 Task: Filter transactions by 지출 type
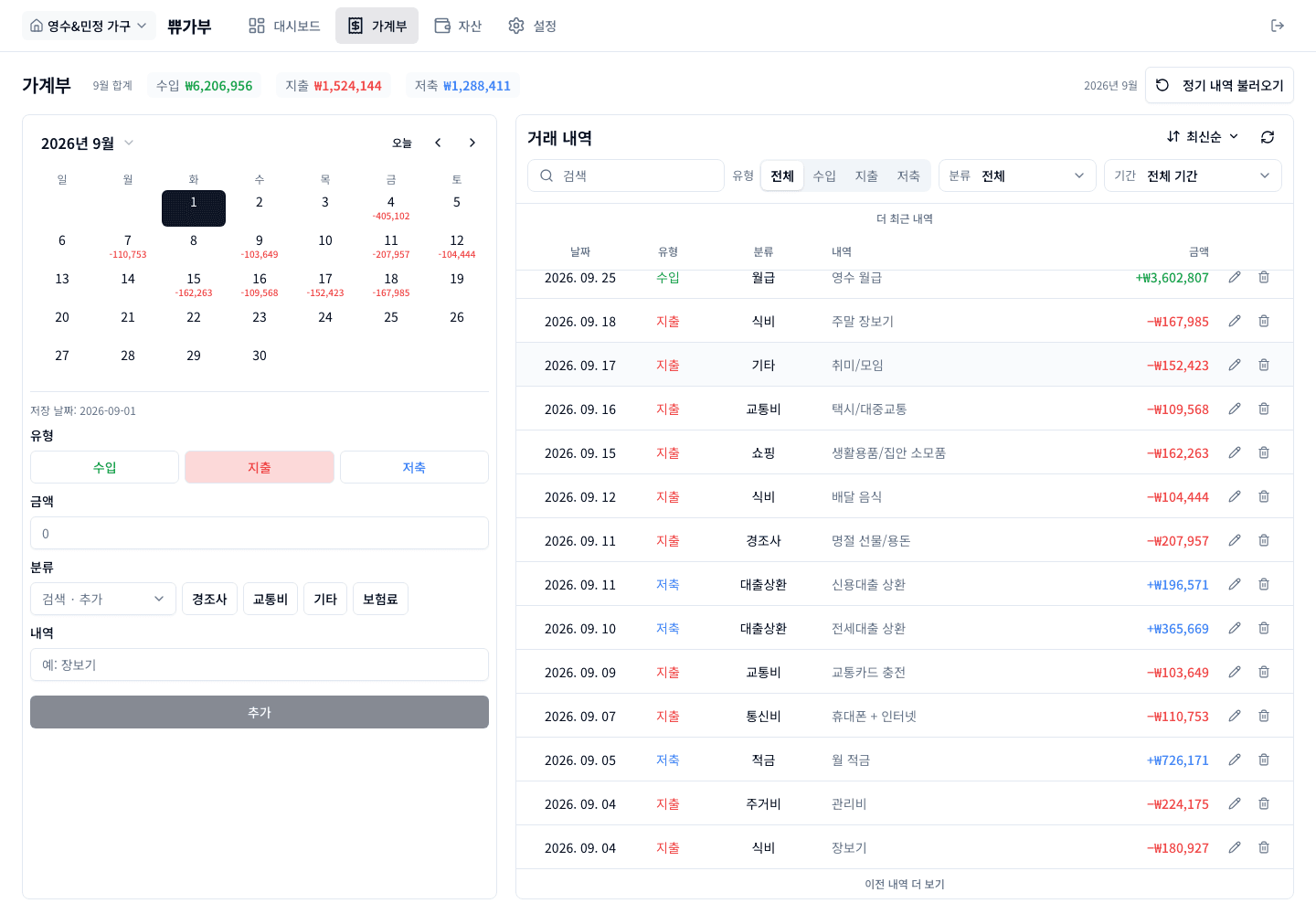pos(866,175)
